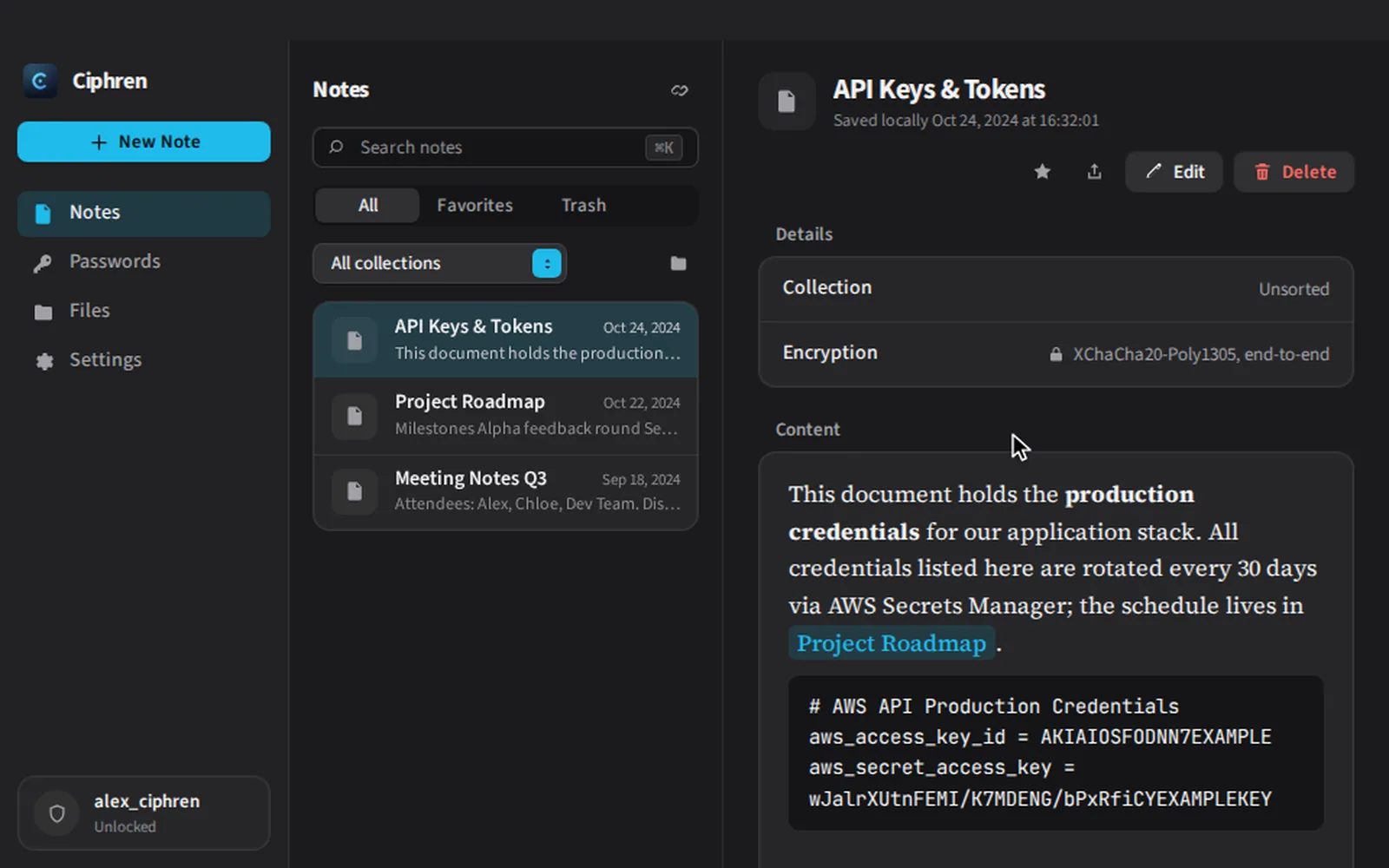1389x868 pixels.
Task: Click the Edit button
Action: click(x=1175, y=172)
